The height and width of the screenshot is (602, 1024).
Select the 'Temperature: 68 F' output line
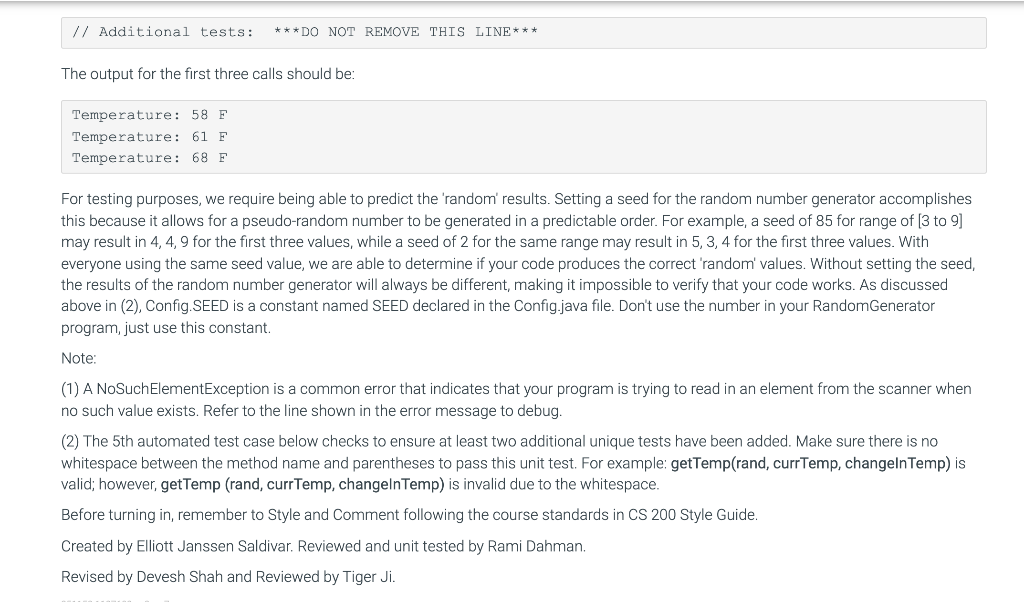pos(148,158)
